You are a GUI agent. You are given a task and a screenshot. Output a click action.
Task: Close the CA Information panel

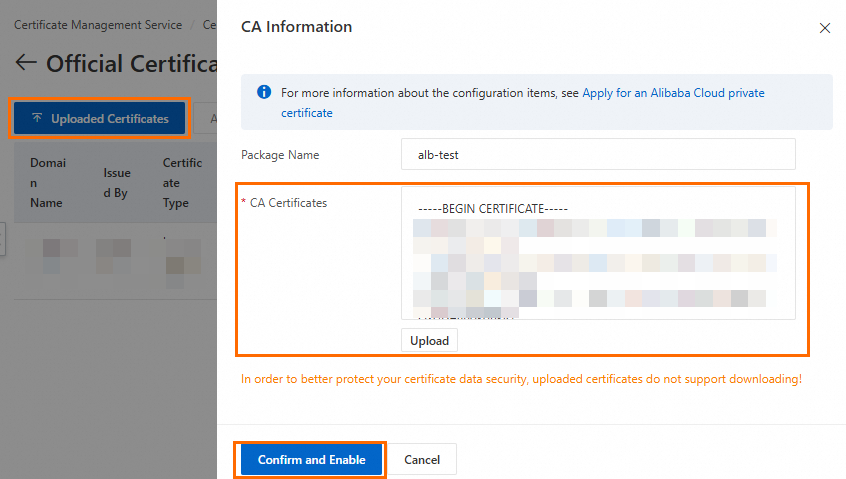(x=825, y=28)
